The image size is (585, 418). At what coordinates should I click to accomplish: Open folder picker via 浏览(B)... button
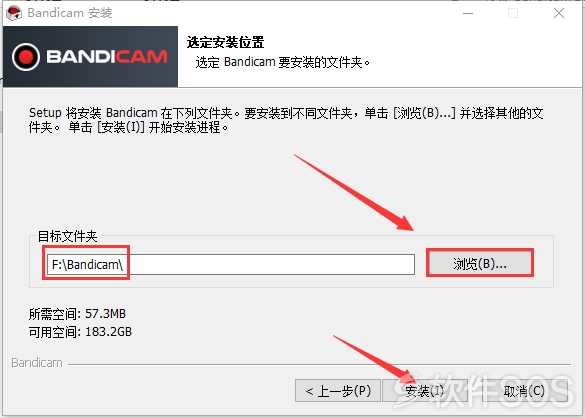tap(480, 263)
